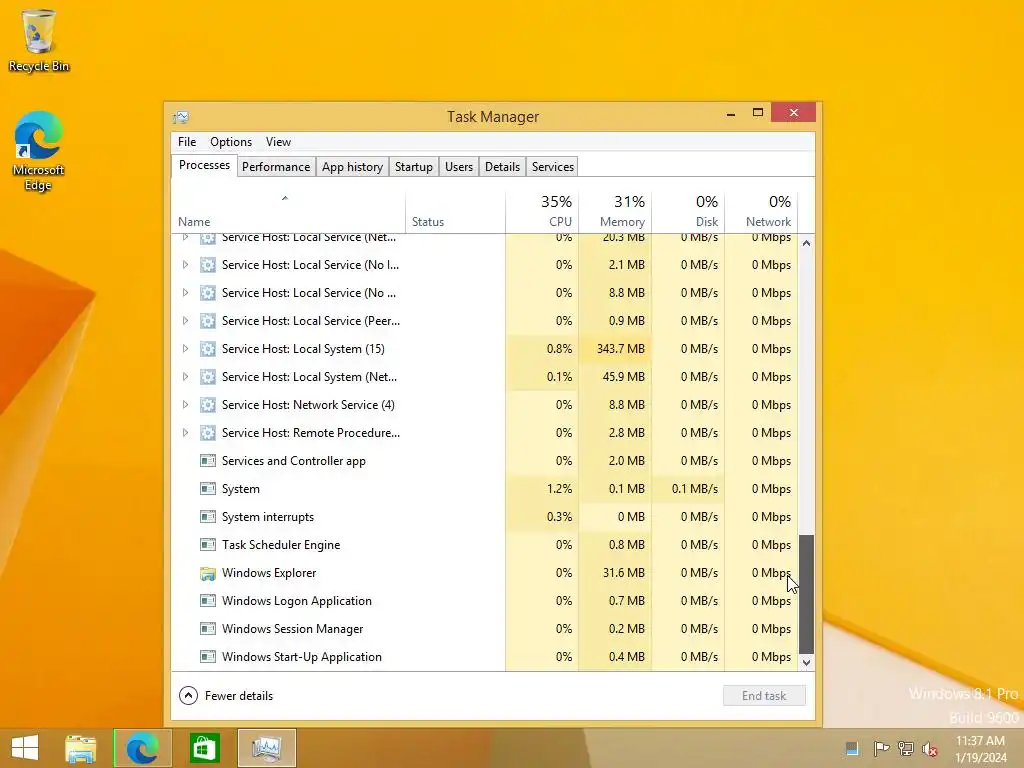Sort by the Status column header
The image size is (1024, 768).
455,212
